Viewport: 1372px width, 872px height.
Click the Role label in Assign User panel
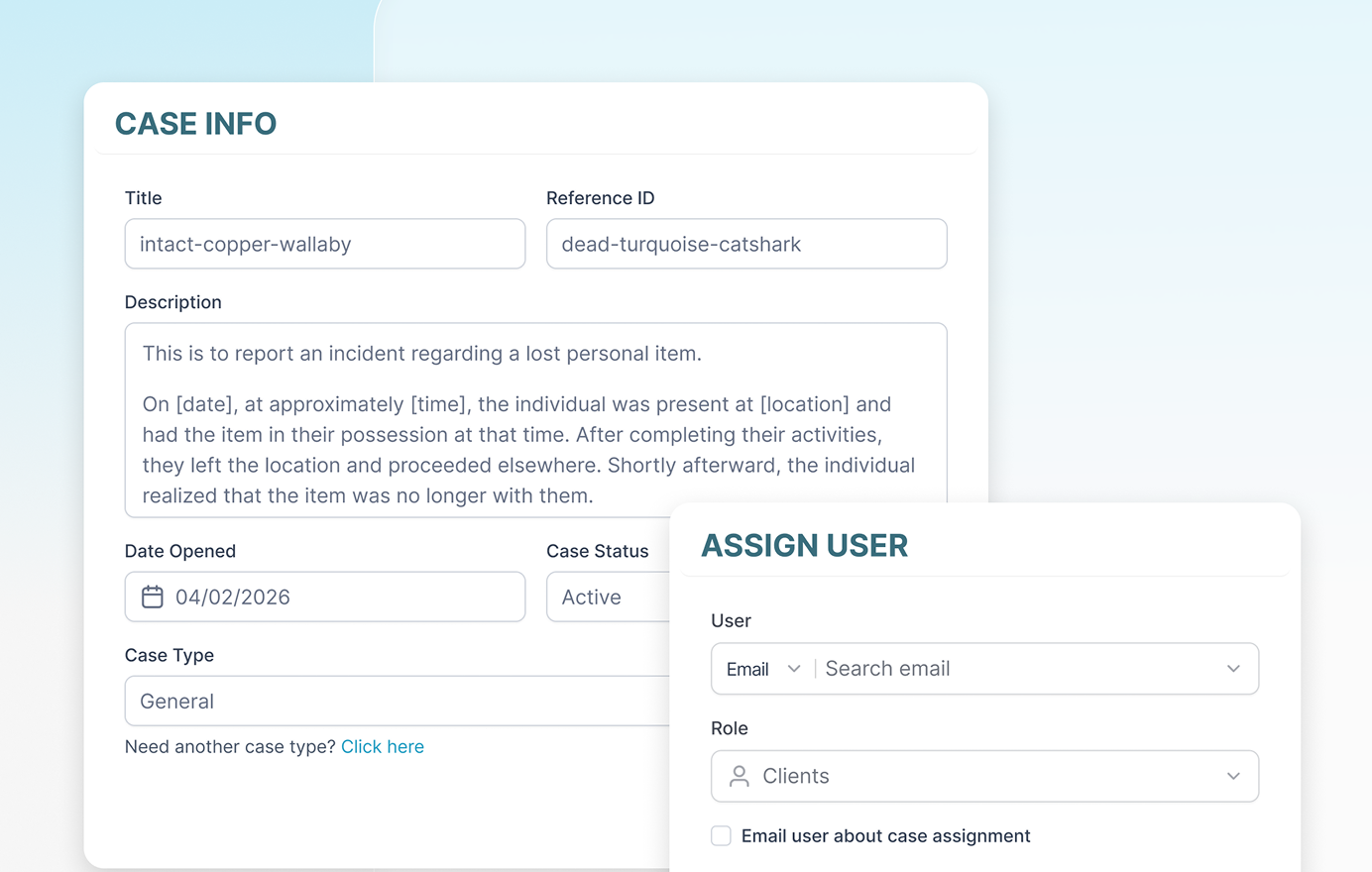click(730, 727)
